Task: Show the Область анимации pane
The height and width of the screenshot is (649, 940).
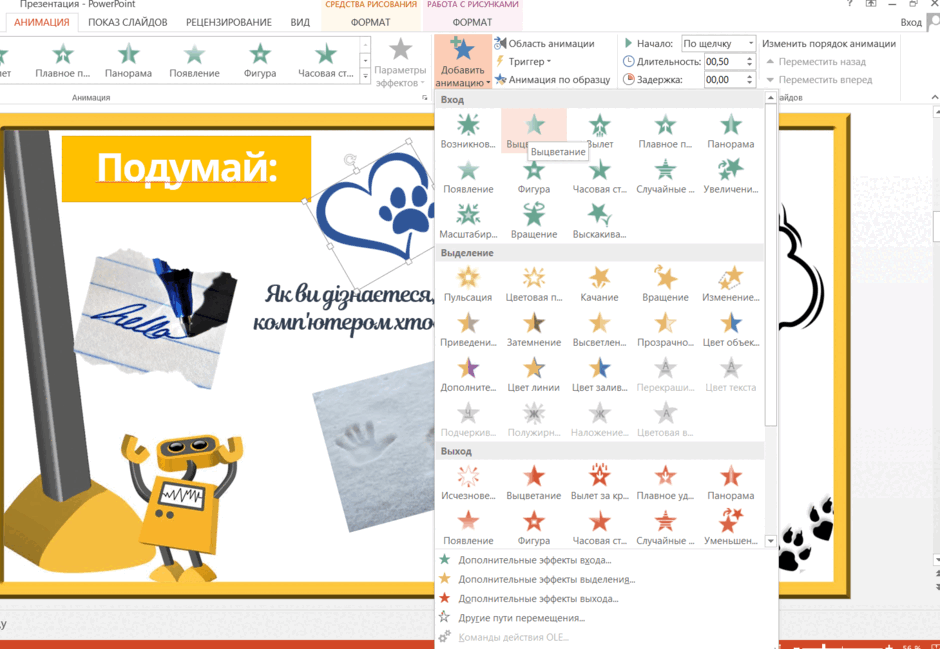Action: click(544, 43)
